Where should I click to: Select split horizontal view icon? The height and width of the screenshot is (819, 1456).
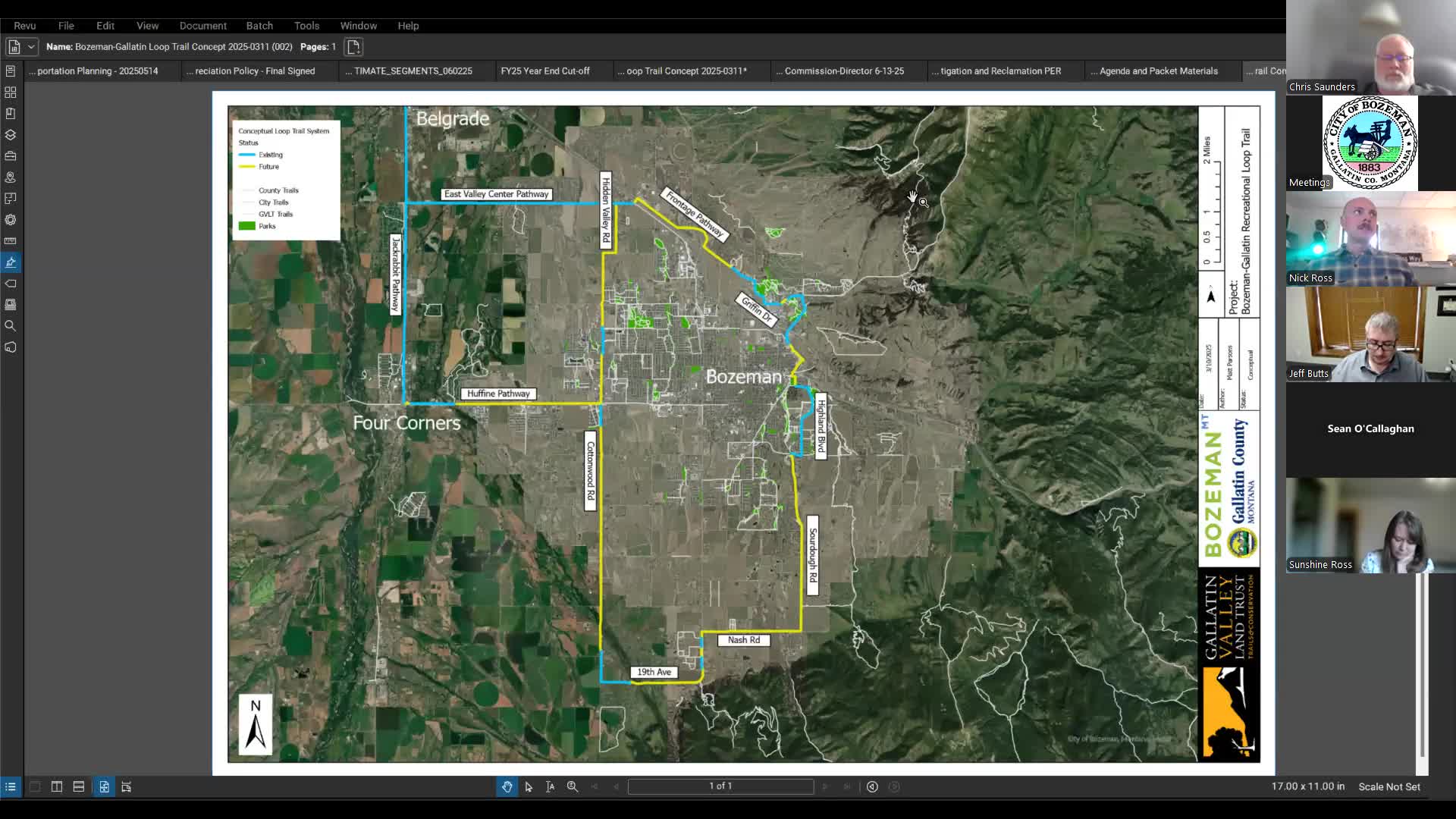79,786
